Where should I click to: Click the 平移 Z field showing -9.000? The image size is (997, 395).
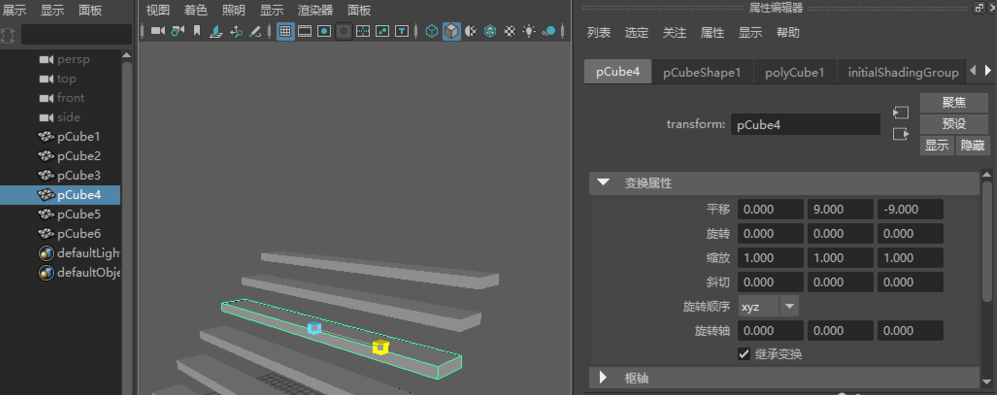910,209
